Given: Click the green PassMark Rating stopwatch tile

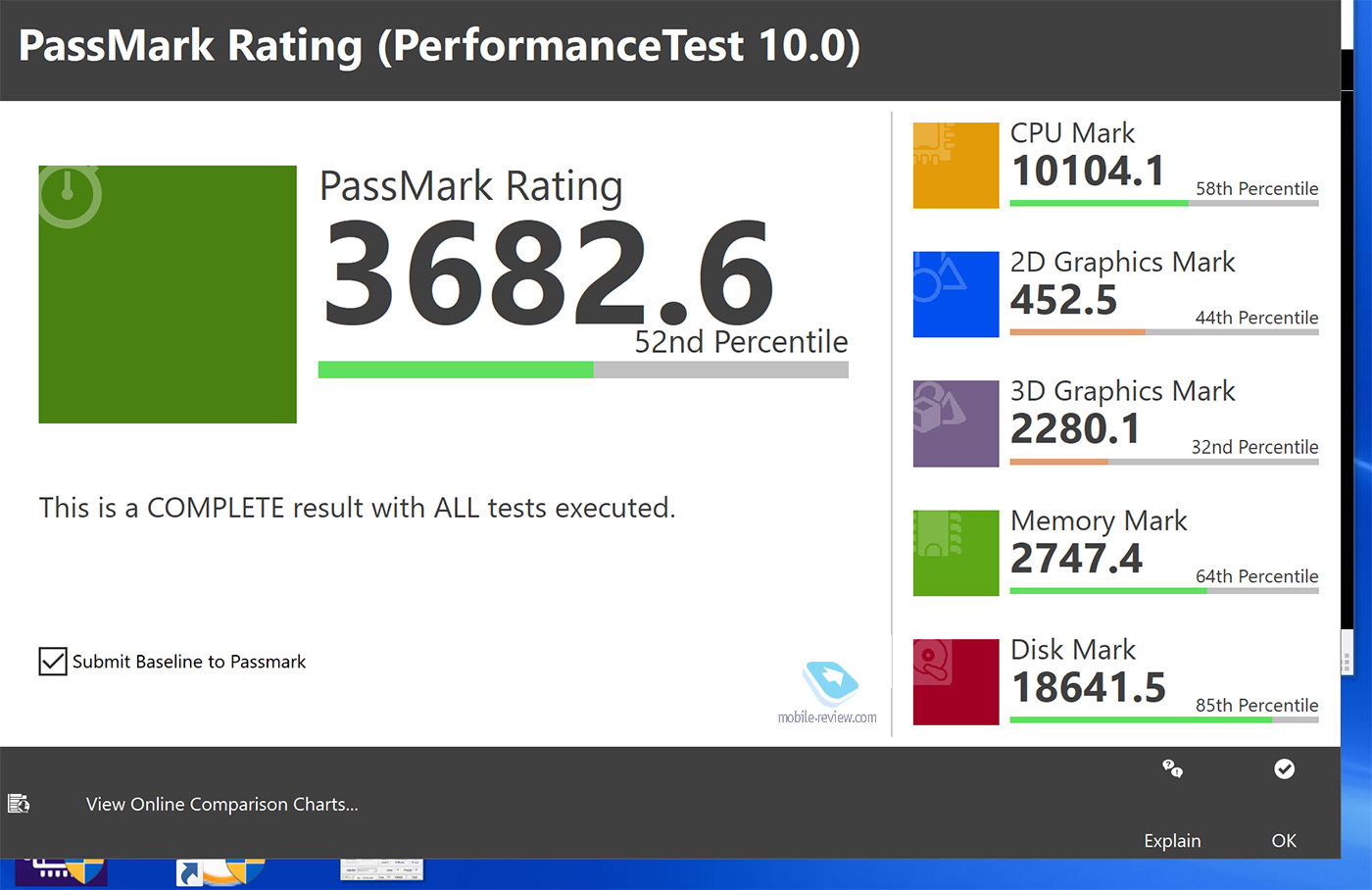Looking at the screenshot, I should (x=168, y=294).
